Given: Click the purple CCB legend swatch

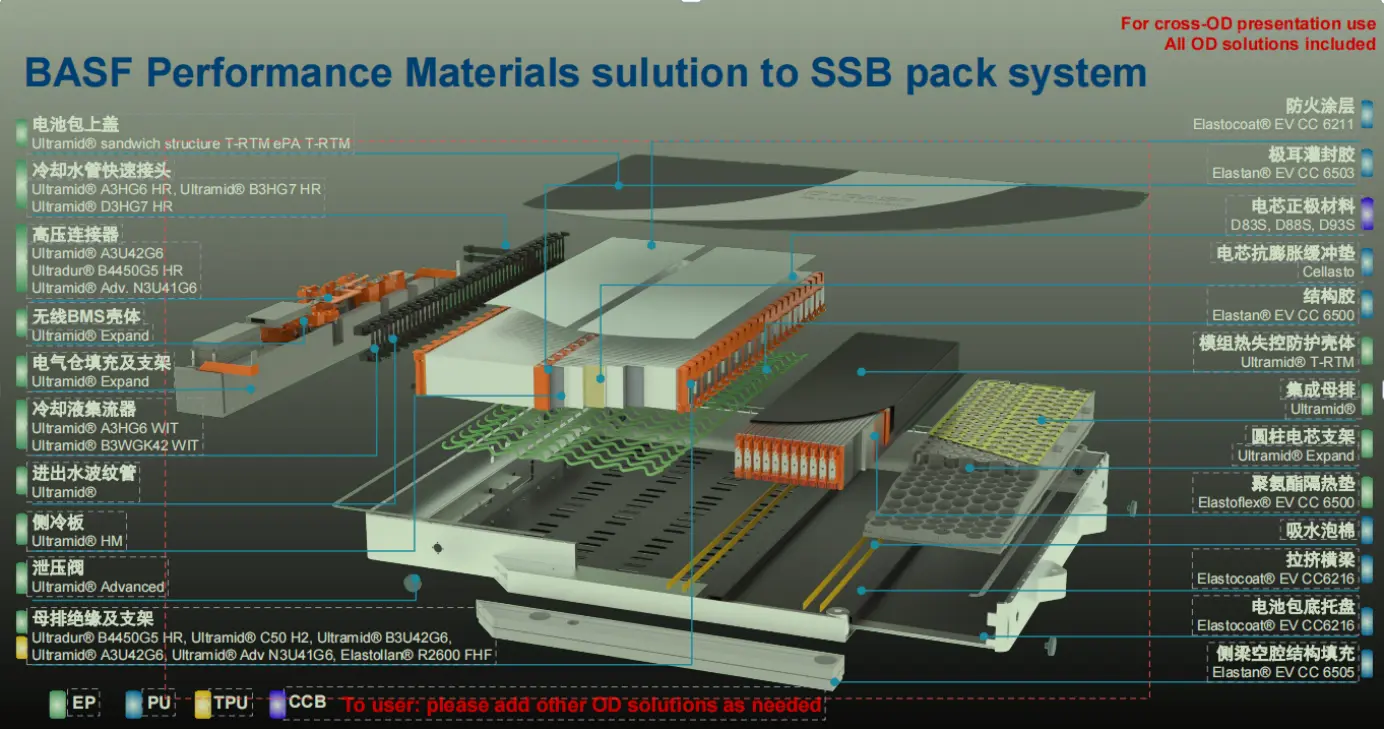Looking at the screenshot, I should tap(277, 703).
